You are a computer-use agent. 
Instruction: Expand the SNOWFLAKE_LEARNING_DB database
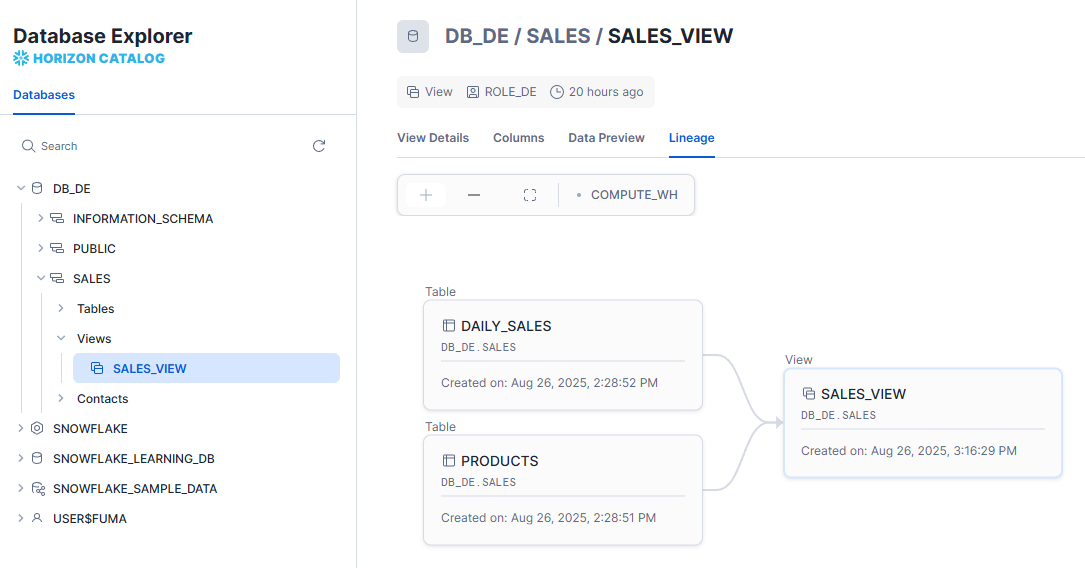(21, 459)
